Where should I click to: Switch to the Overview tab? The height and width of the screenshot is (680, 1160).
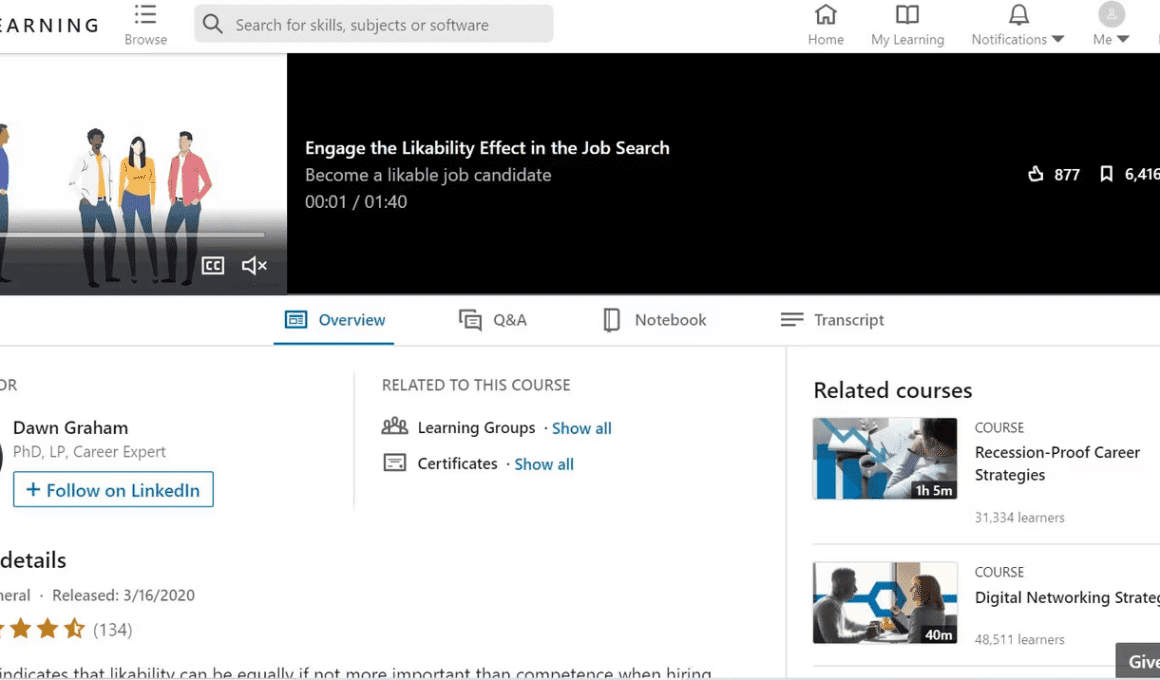tap(334, 320)
